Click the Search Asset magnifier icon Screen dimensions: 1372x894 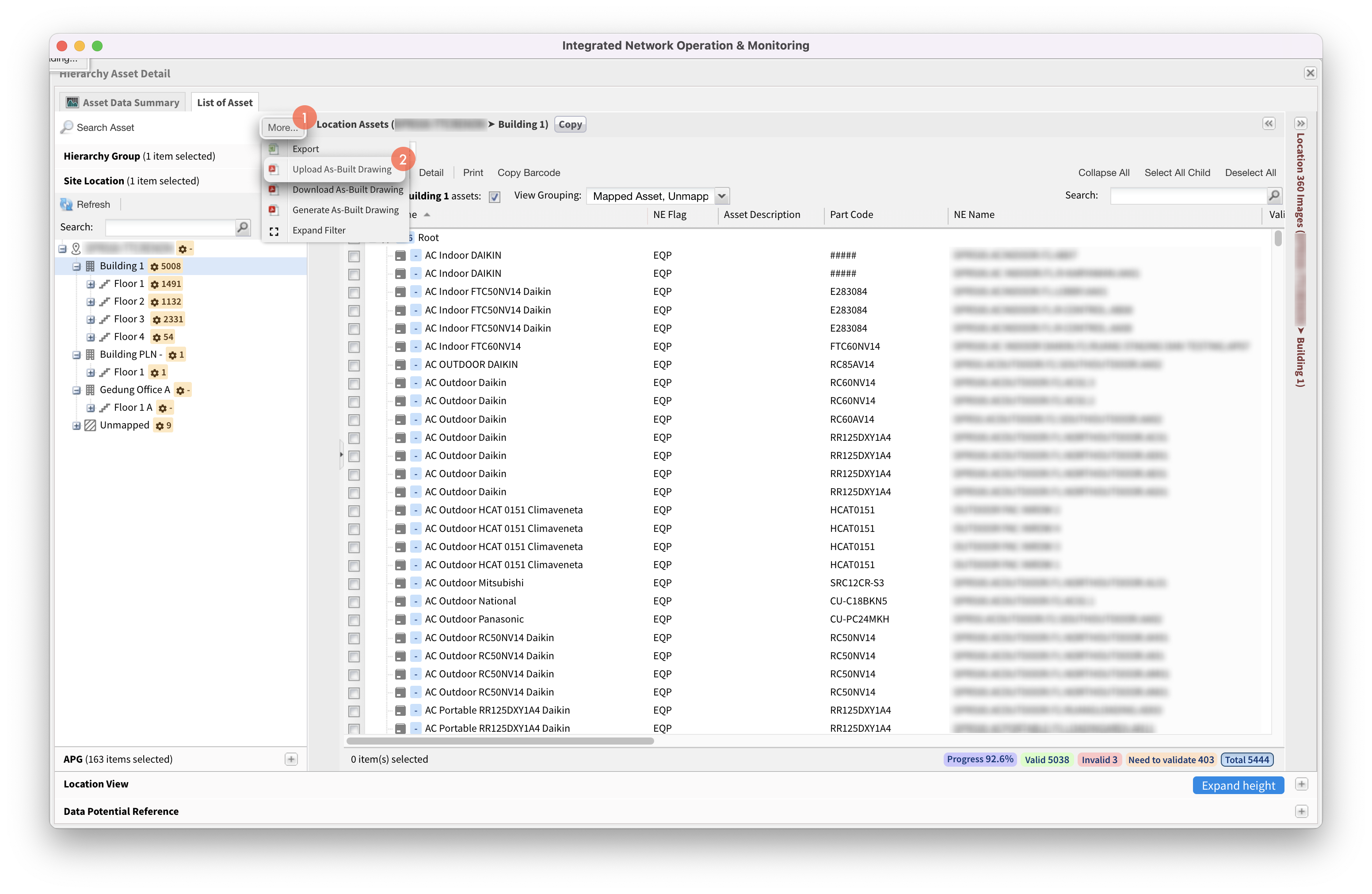[x=68, y=127]
